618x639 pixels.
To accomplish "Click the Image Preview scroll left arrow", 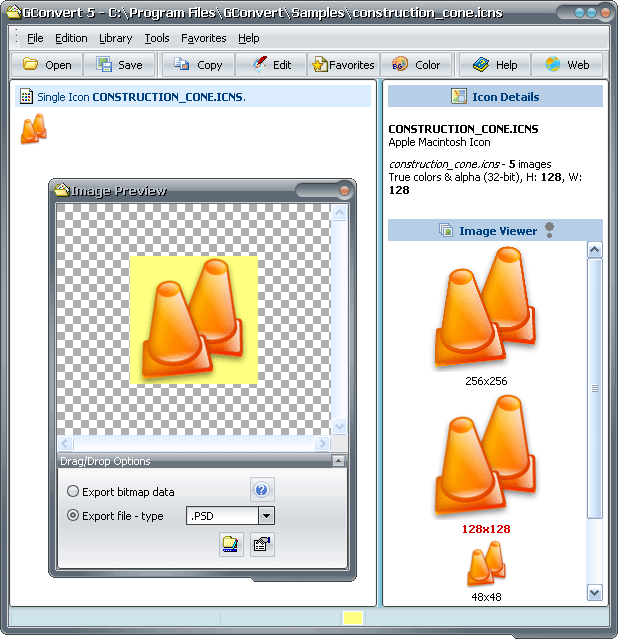I will [x=65, y=443].
